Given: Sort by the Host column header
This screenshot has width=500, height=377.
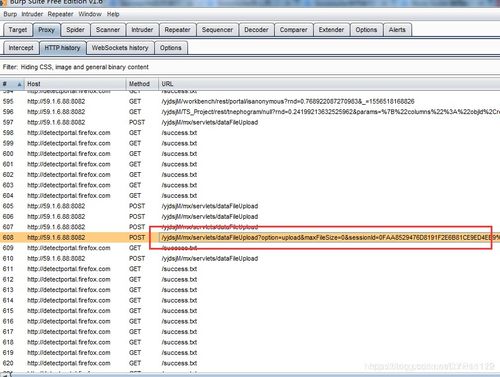Looking at the screenshot, I should click(75, 84).
